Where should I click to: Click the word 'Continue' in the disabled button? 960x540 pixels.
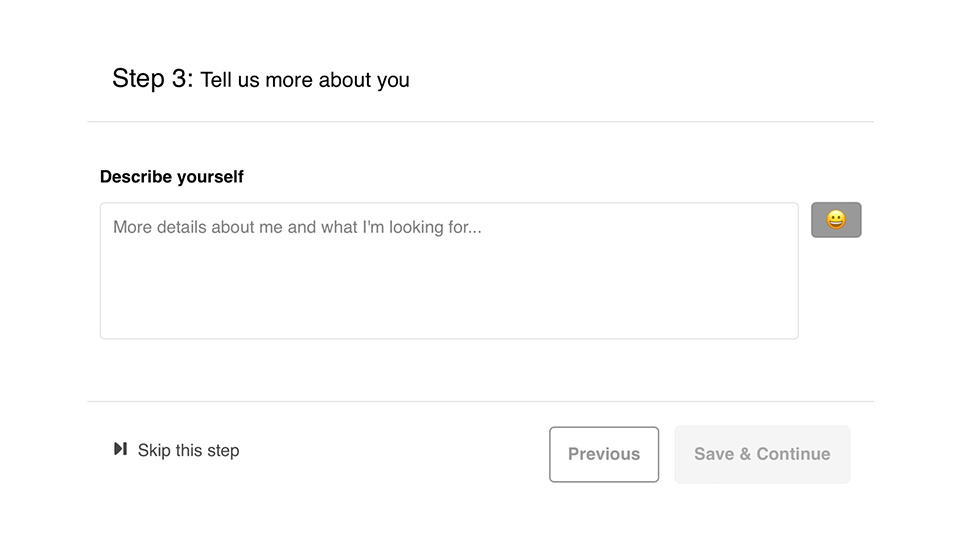tap(793, 454)
